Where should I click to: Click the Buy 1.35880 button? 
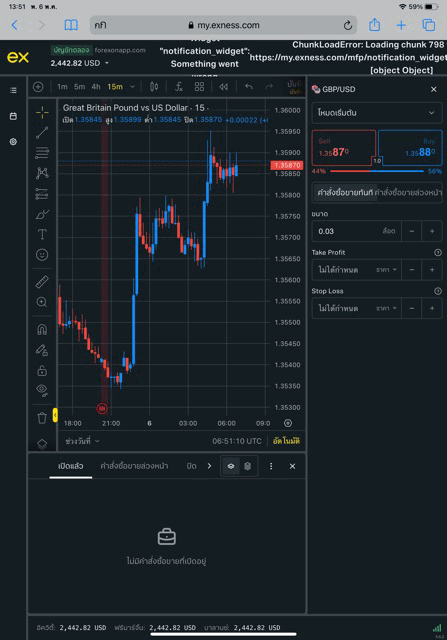click(410, 147)
